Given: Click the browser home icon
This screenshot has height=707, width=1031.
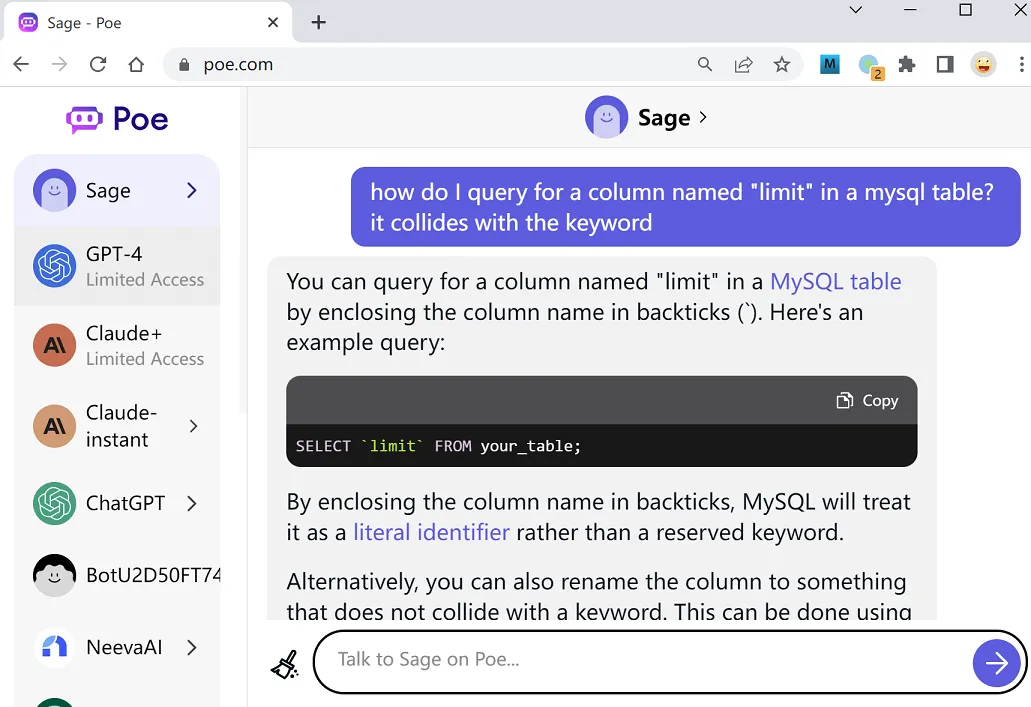Looking at the screenshot, I should click(136, 64).
